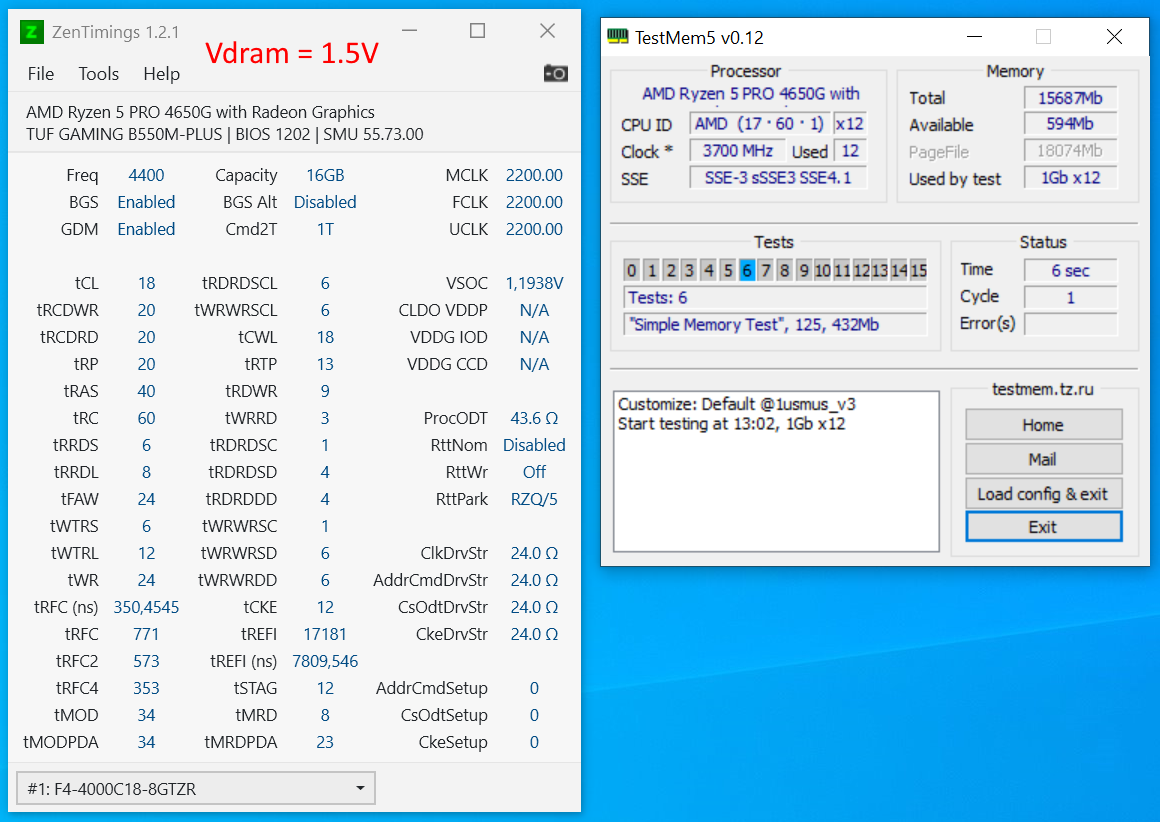Click the tRFC4 value 353

coord(146,688)
